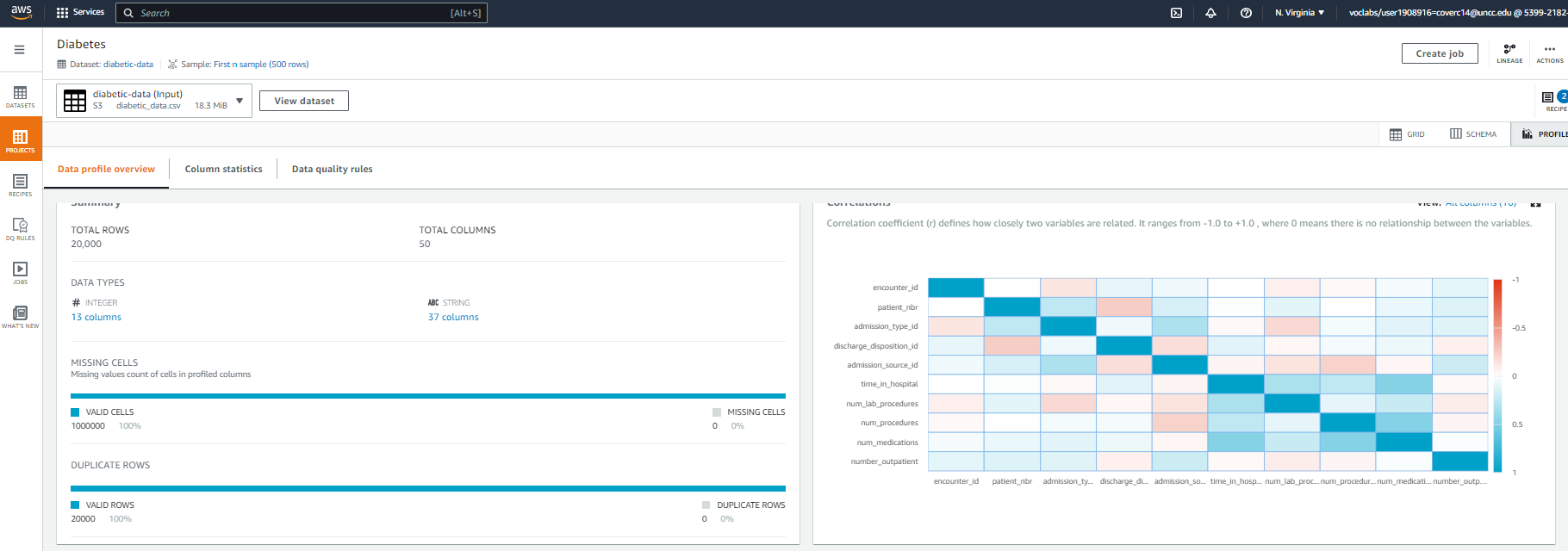1568x551 pixels.
Task: Click the valid rows count 20000
Action: pyautogui.click(x=83, y=519)
